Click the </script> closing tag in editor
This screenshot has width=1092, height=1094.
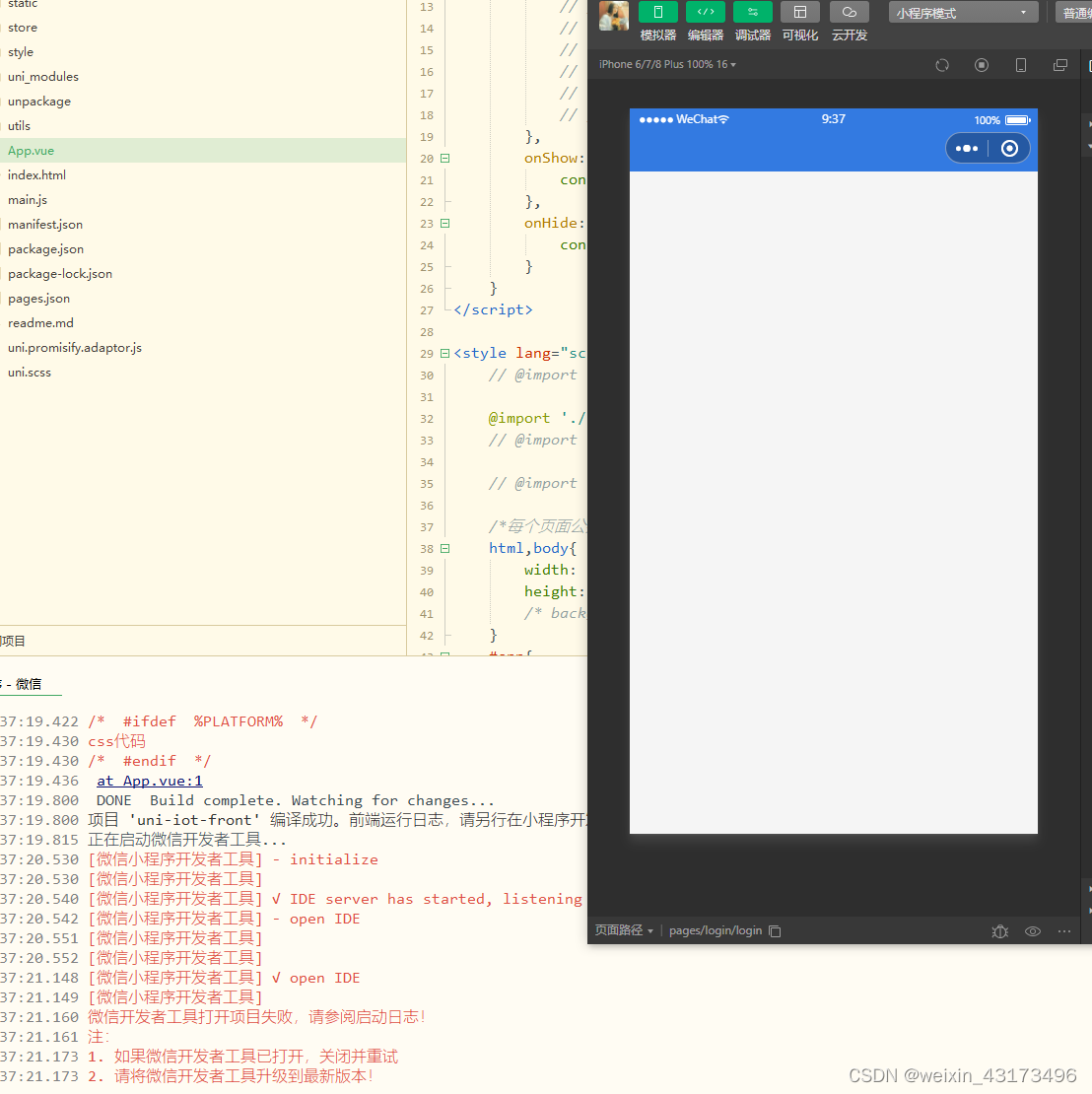[x=493, y=309]
